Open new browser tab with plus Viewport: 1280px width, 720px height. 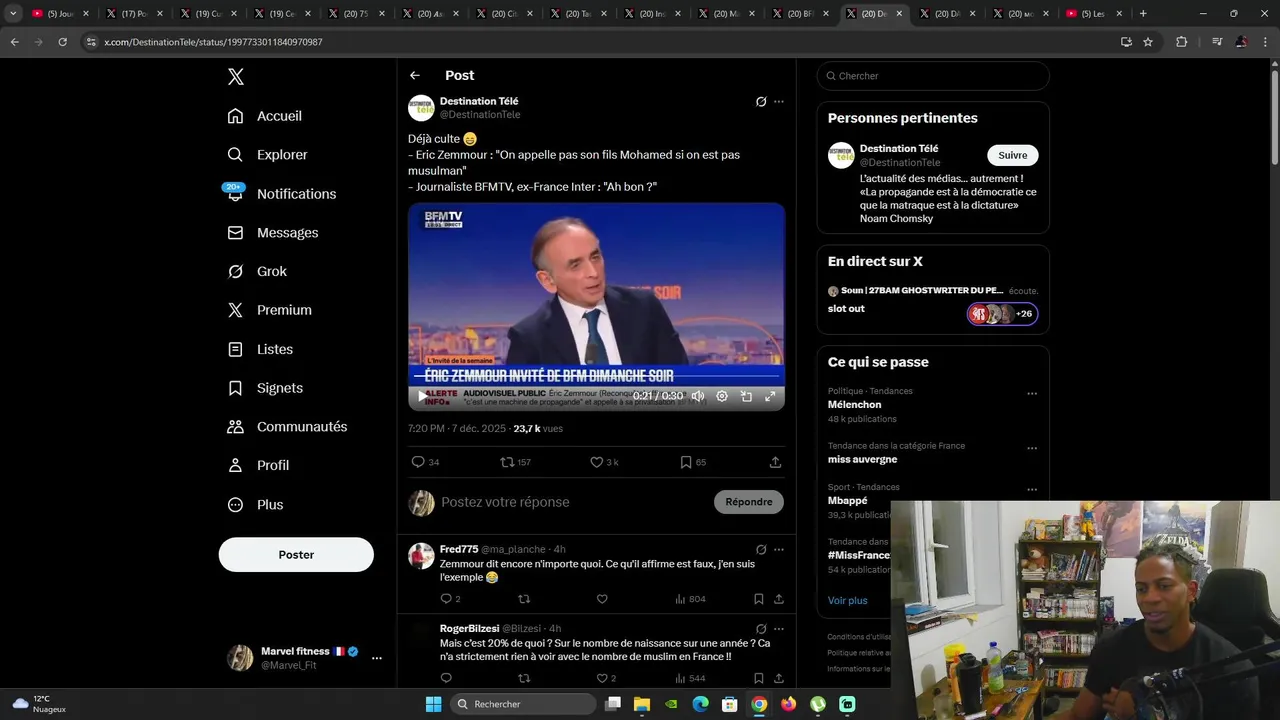(x=1143, y=14)
